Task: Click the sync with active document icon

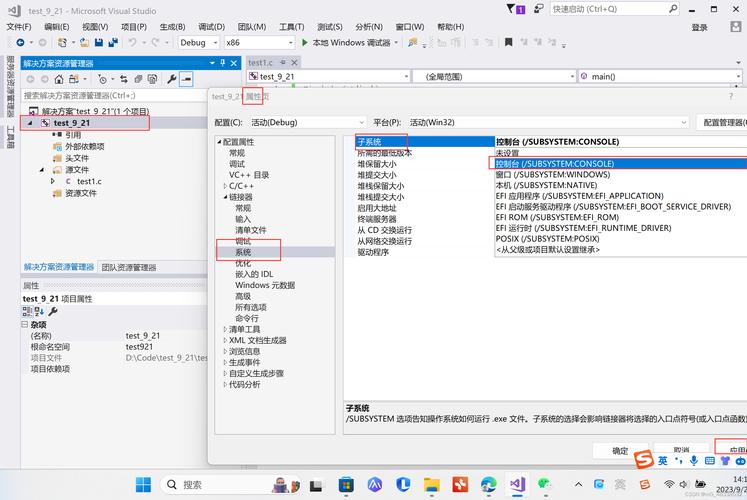Action: pyautogui.click(x=124, y=79)
